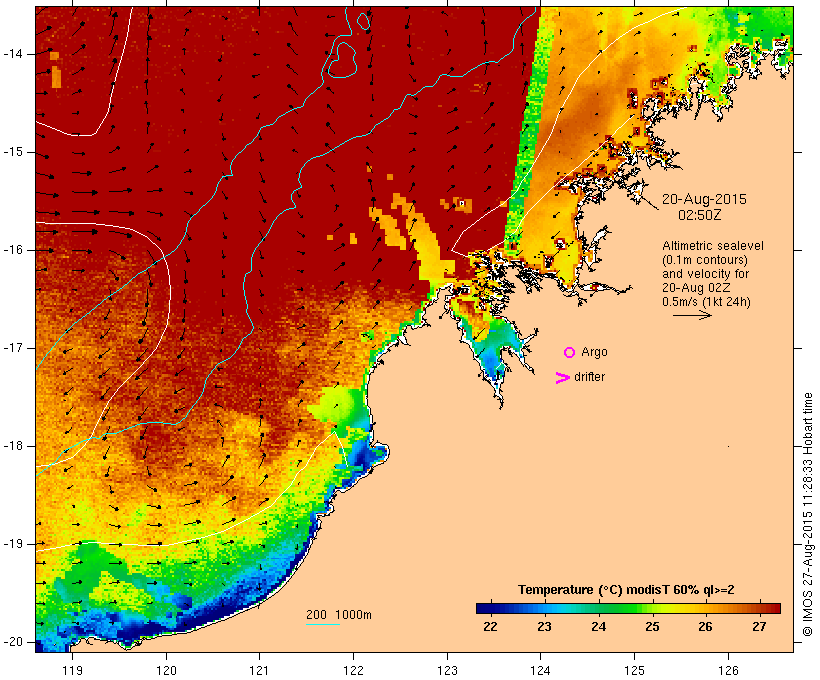Click the latitude axis label -14

[13, 54]
